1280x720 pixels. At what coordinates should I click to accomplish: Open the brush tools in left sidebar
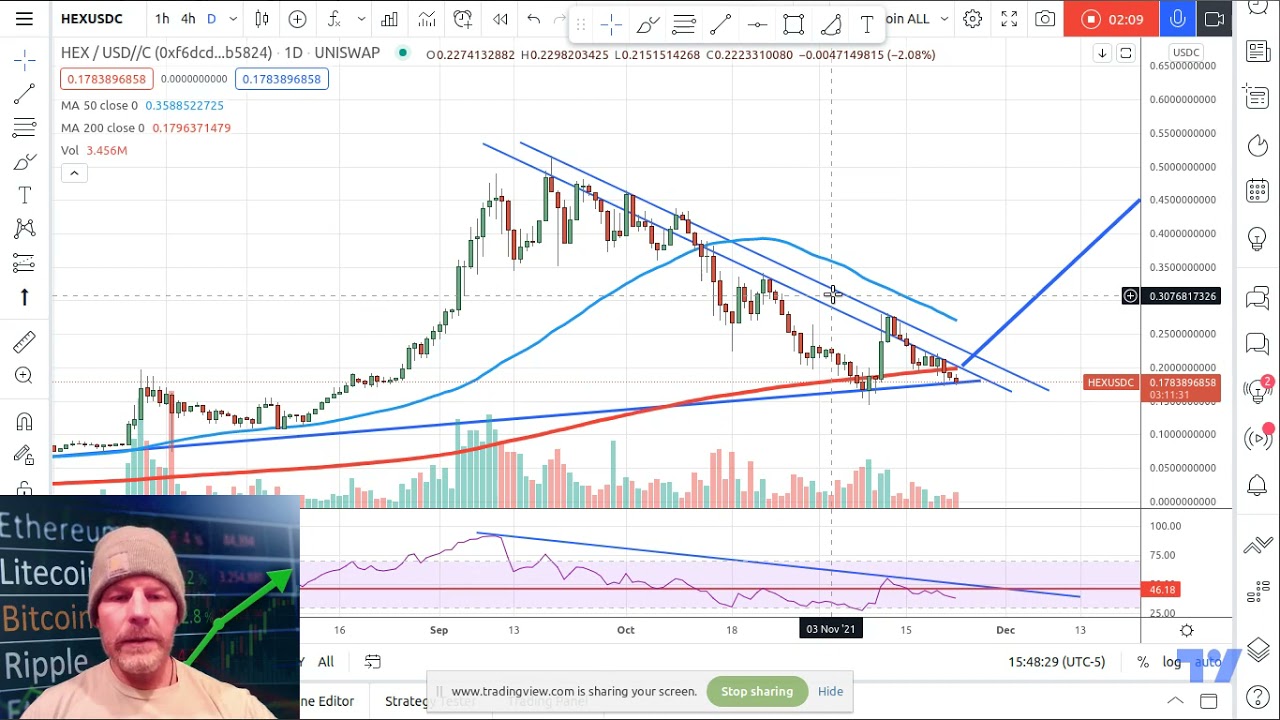point(24,162)
